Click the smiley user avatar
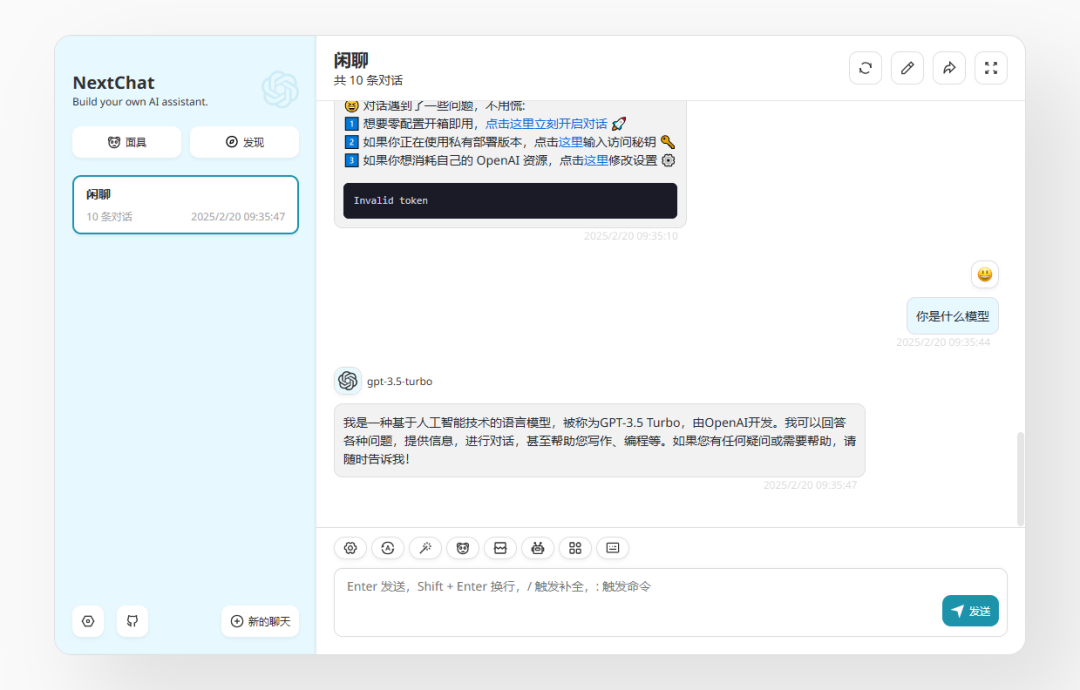 985,274
